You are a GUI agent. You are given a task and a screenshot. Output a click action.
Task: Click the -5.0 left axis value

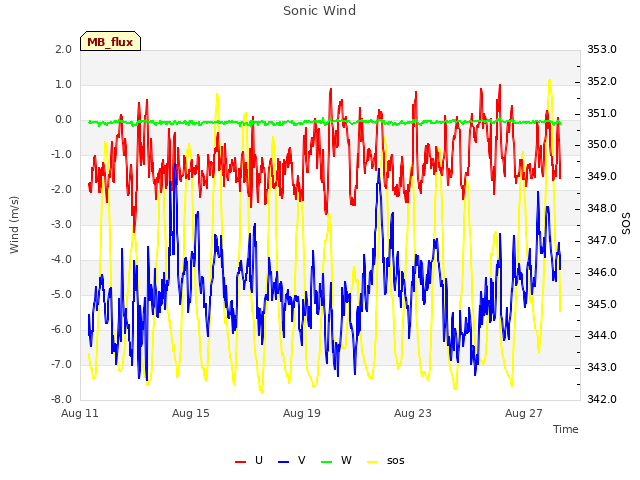(61, 295)
